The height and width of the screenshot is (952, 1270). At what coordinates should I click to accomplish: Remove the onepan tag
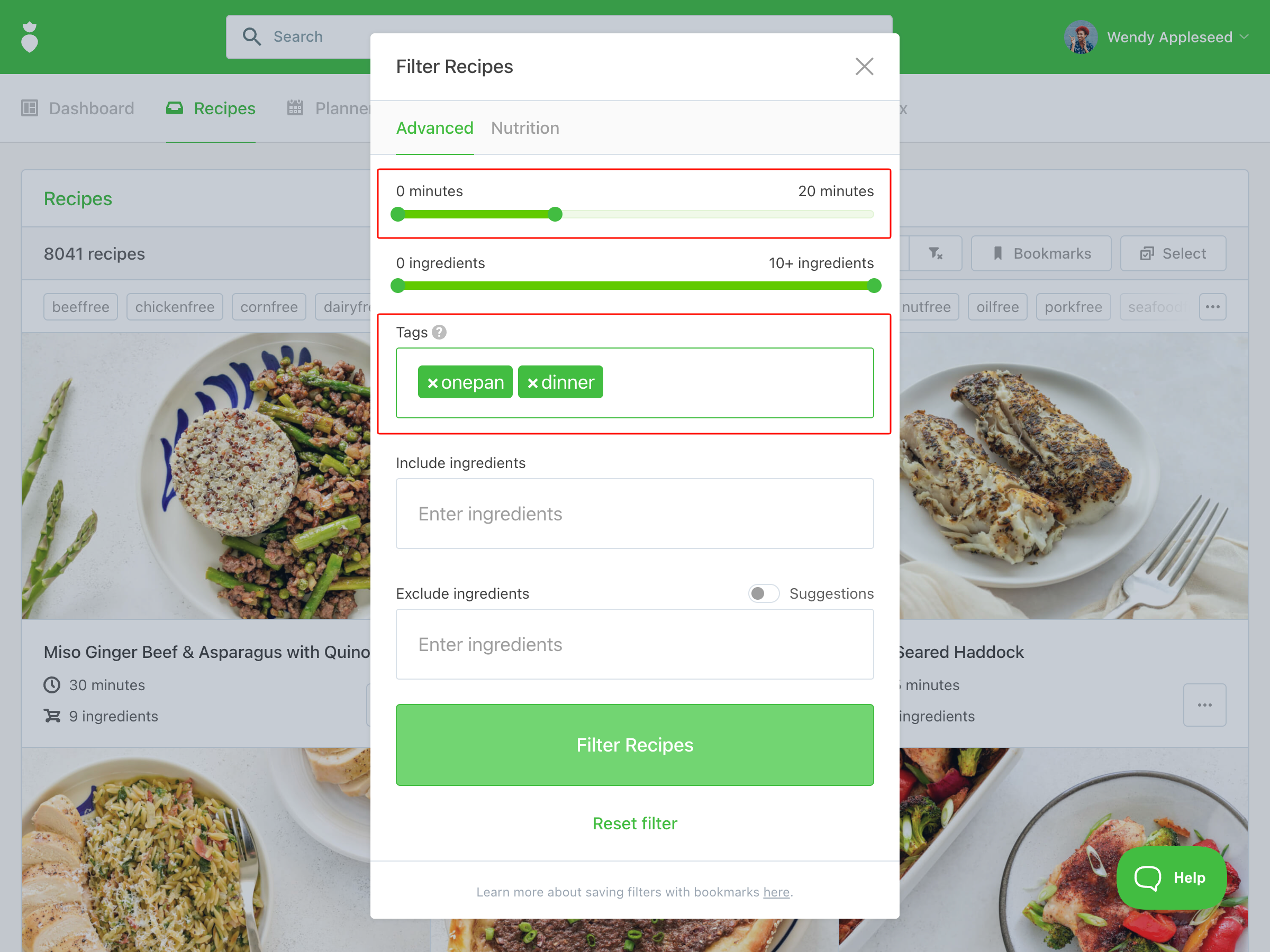[x=433, y=383]
